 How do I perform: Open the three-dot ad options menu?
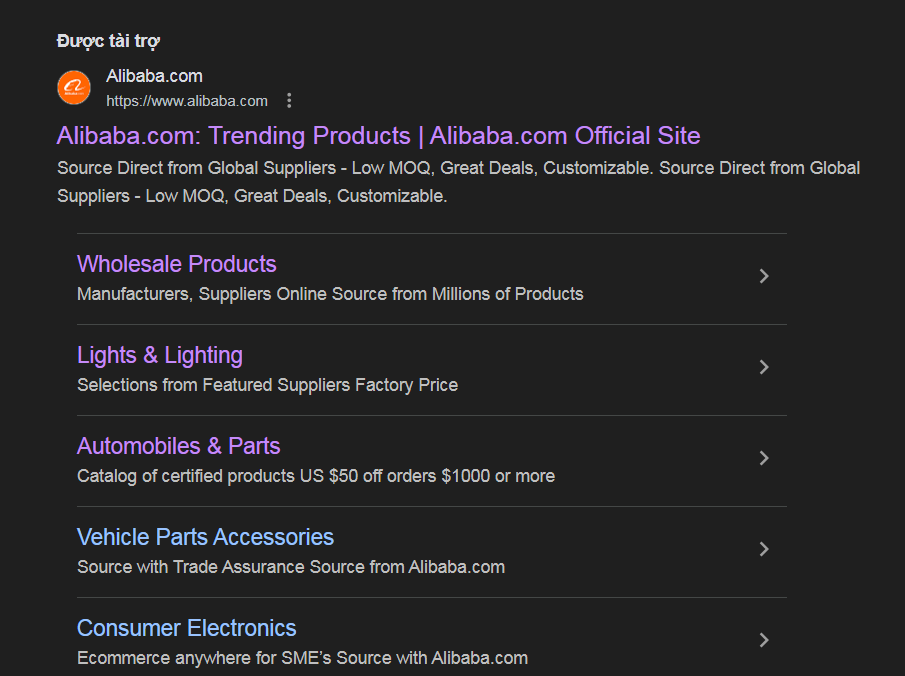click(x=289, y=100)
